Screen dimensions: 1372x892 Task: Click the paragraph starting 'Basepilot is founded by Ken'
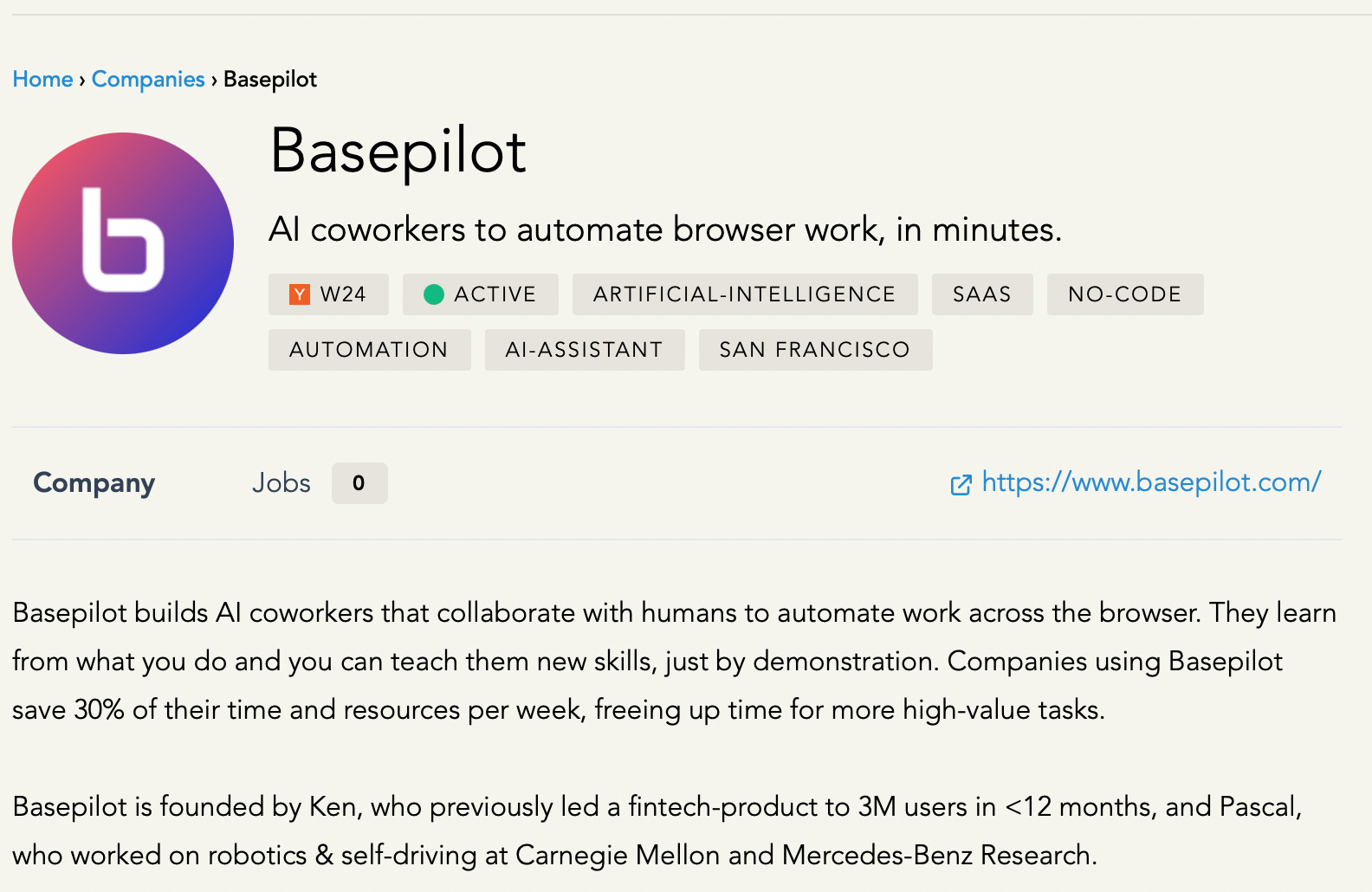click(x=657, y=831)
